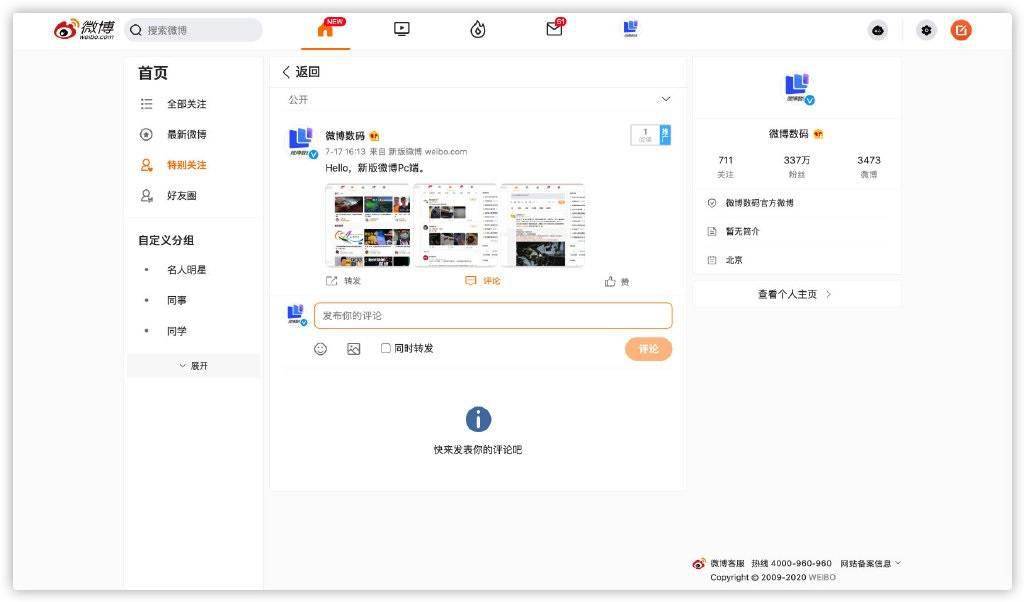Viewport: 1024px width, 602px height.
Task: Open the post options chevron beside 公开
Action: click(x=665, y=99)
